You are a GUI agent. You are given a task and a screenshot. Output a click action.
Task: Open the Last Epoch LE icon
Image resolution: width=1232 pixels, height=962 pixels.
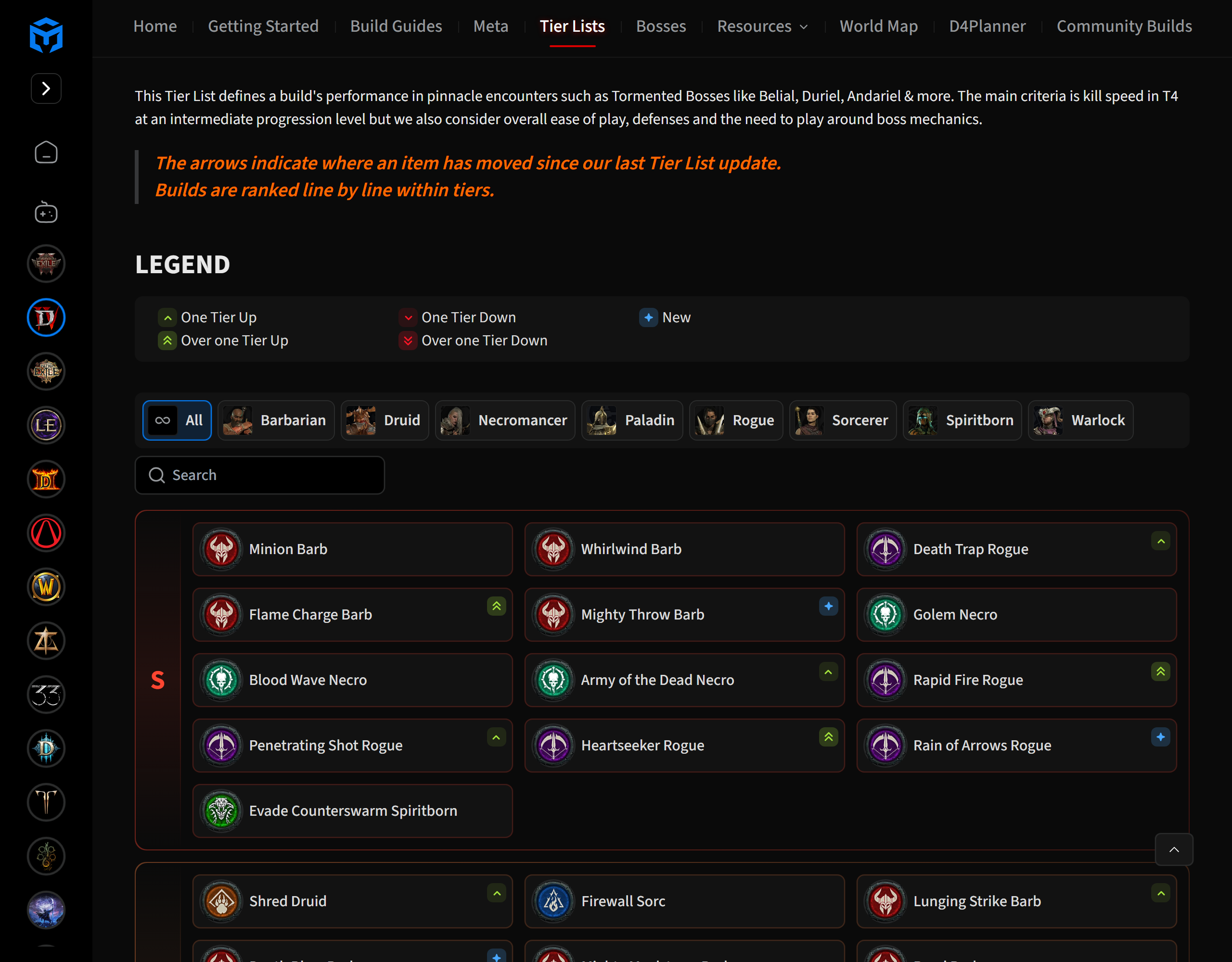click(x=46, y=425)
